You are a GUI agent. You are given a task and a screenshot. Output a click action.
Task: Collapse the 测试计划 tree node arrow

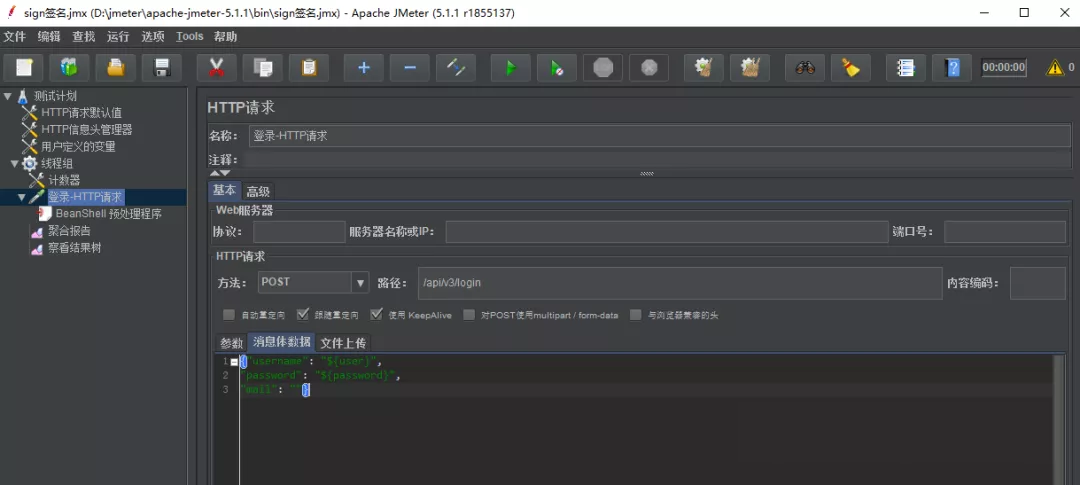click(x=8, y=95)
